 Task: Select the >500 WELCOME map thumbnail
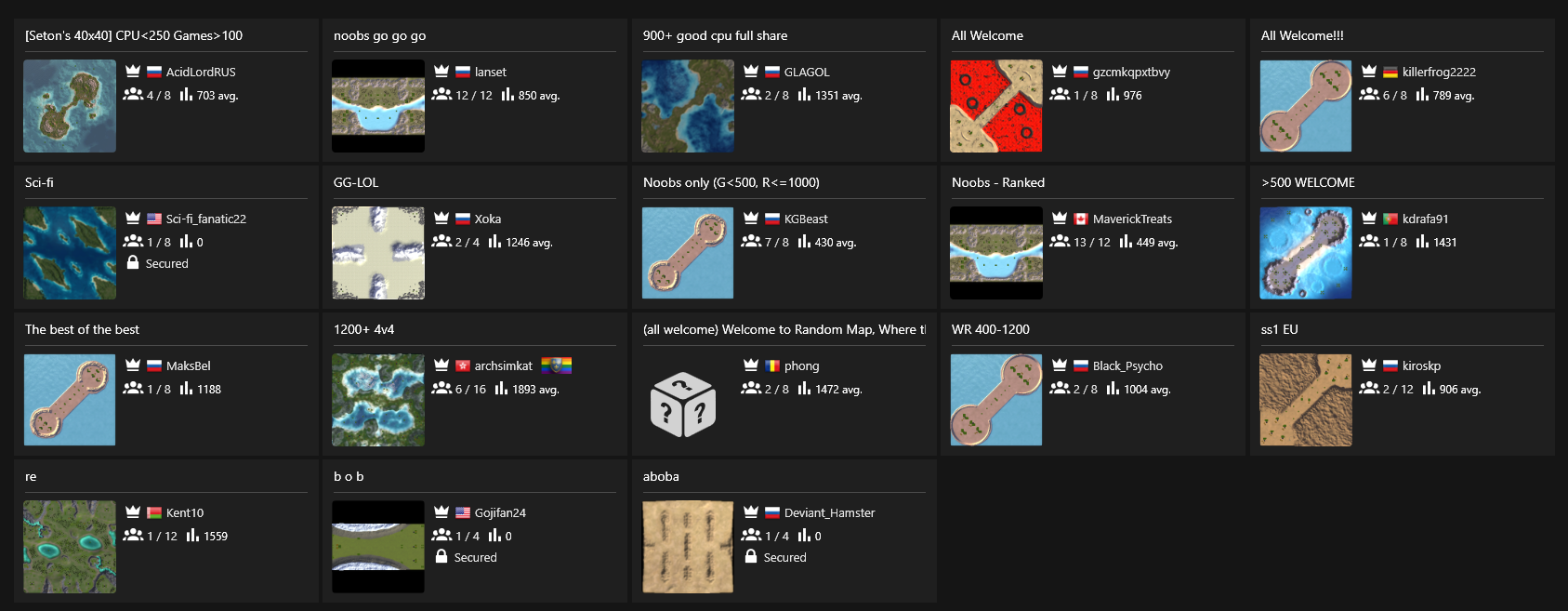[x=1306, y=253]
